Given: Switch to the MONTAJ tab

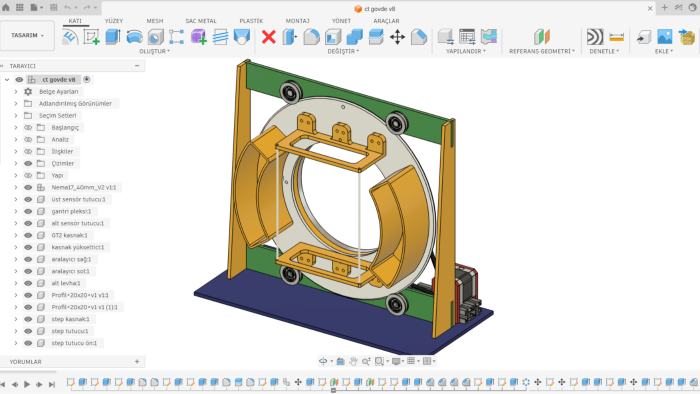Looking at the screenshot, I should [298, 21].
